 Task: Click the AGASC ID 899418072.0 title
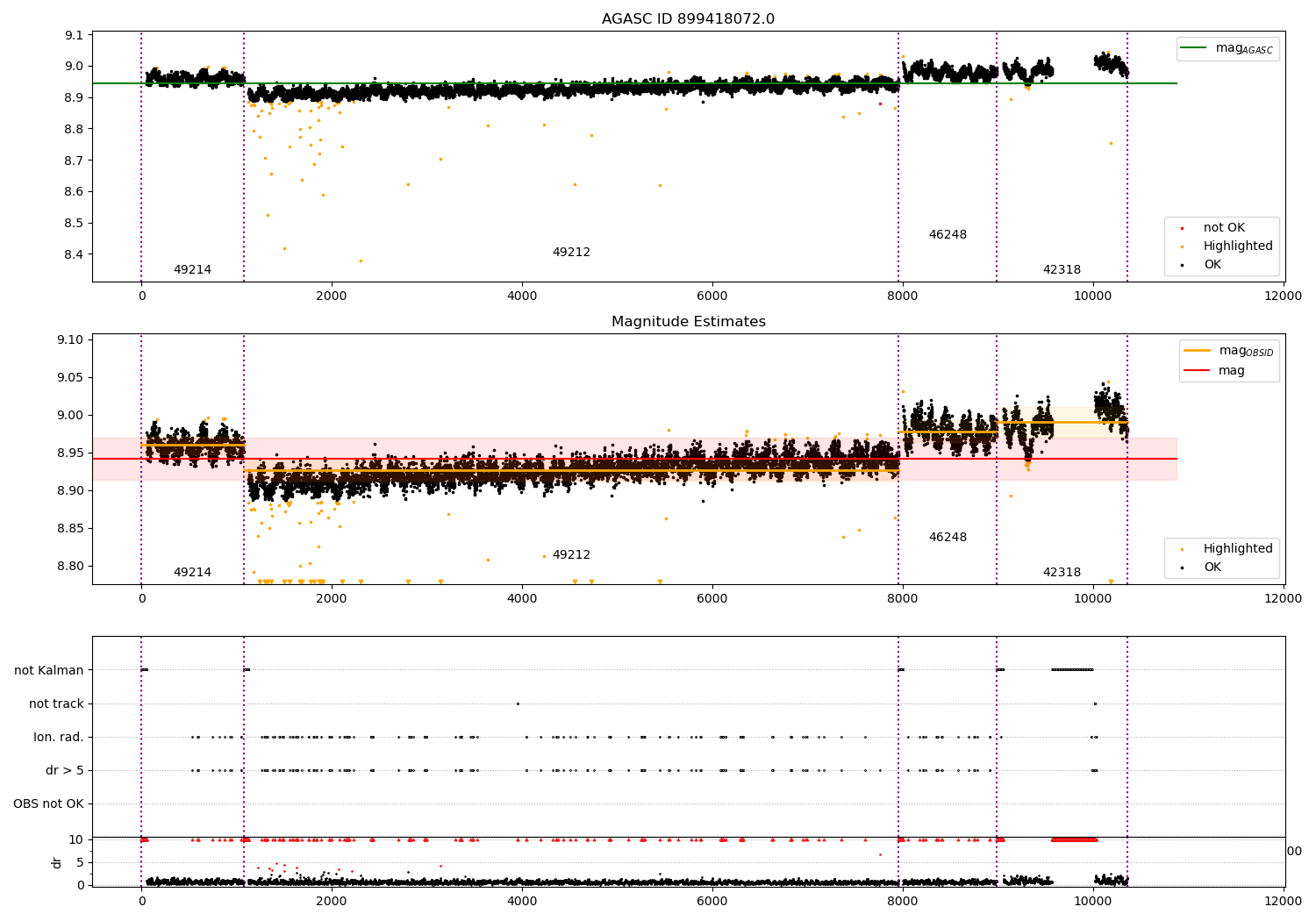pyautogui.click(x=688, y=19)
